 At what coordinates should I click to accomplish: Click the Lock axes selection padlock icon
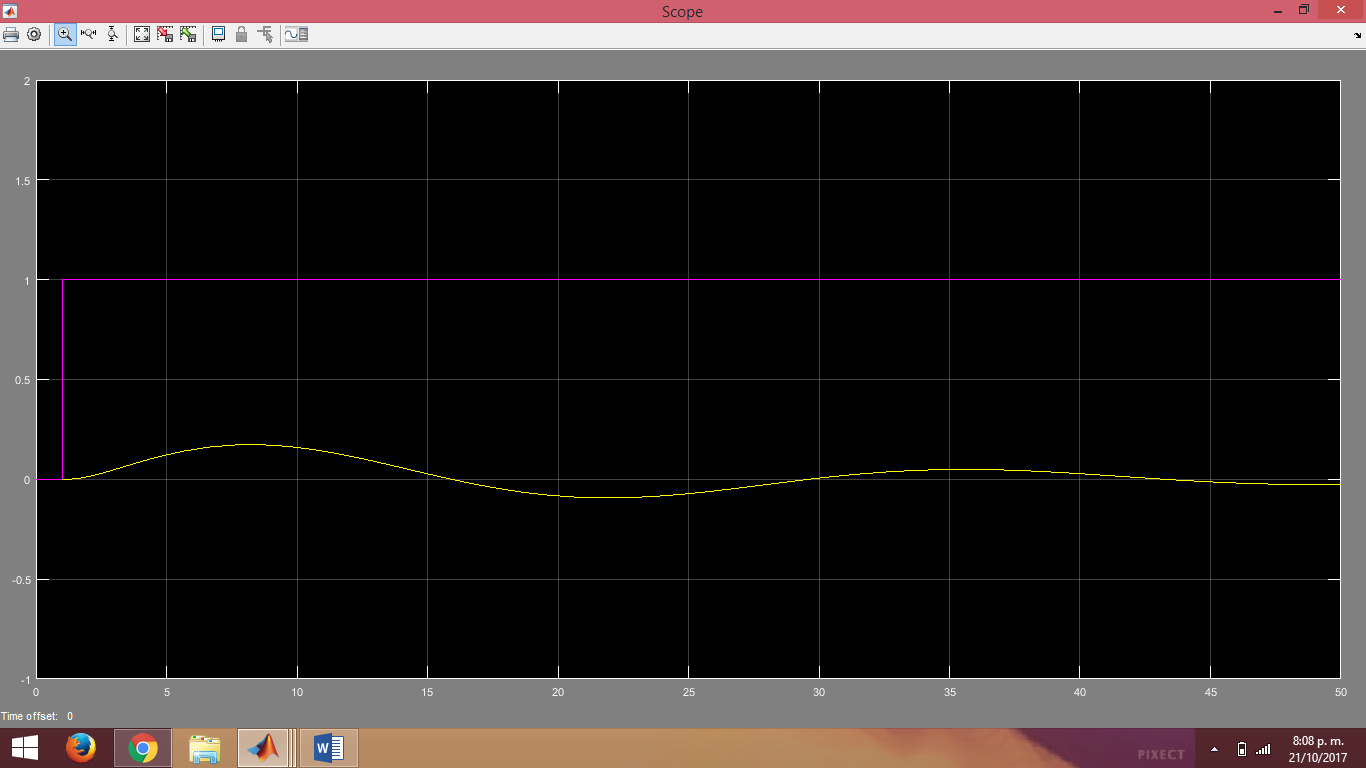click(241, 34)
